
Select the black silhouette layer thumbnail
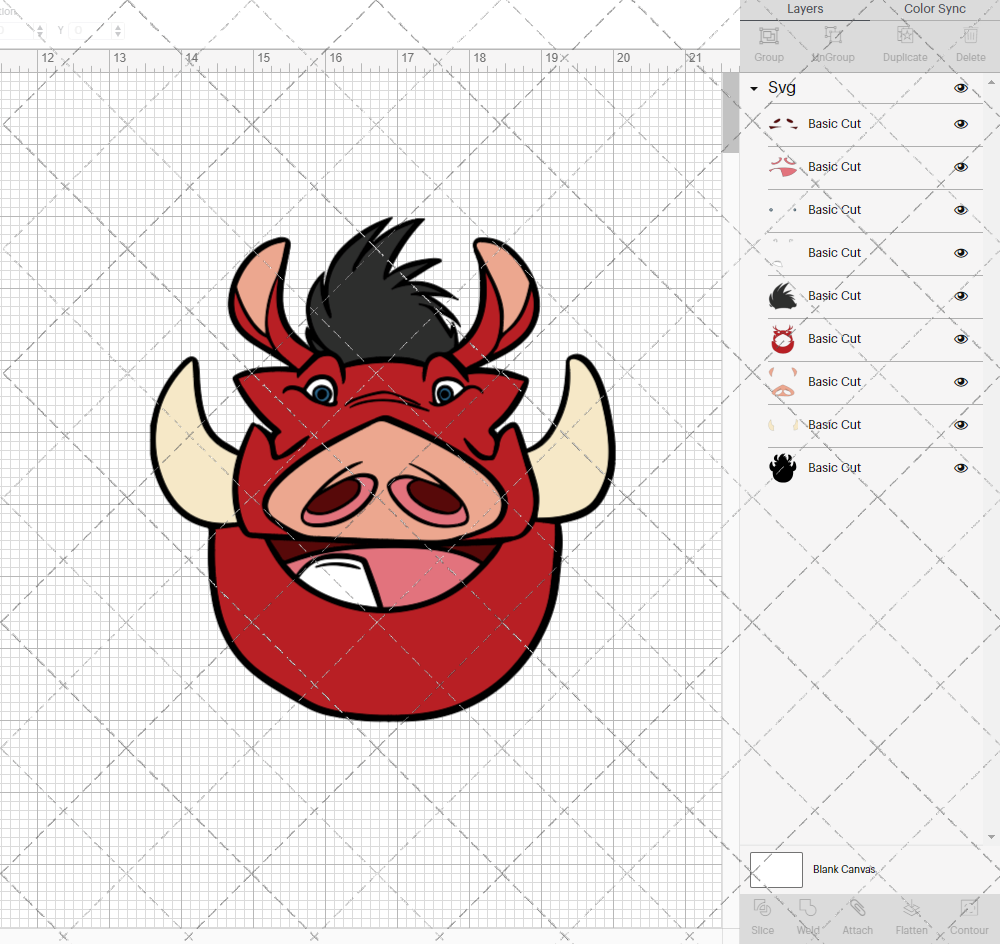pyautogui.click(x=783, y=468)
